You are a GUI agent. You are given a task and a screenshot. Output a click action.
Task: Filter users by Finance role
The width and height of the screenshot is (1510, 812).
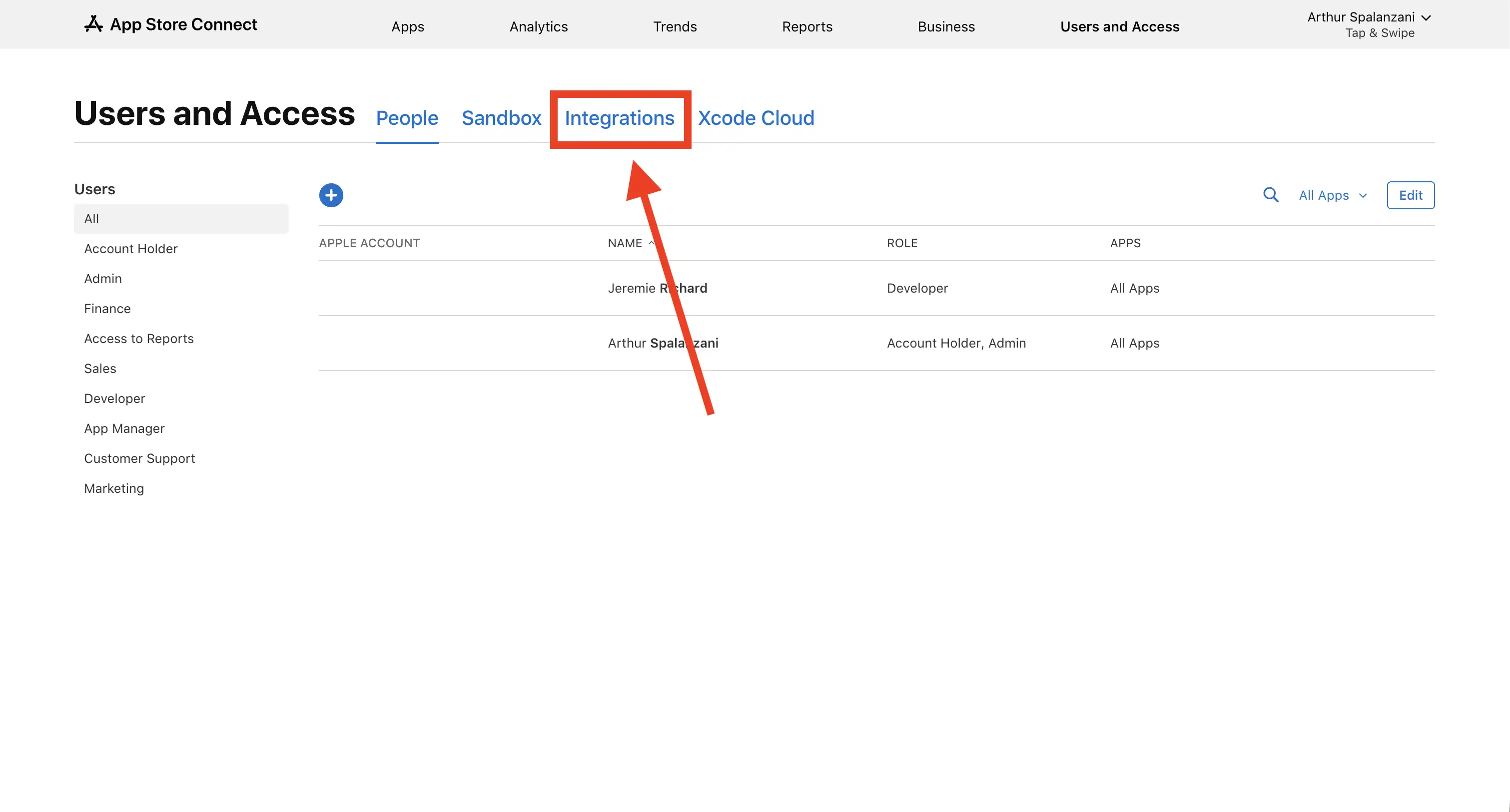(x=107, y=308)
